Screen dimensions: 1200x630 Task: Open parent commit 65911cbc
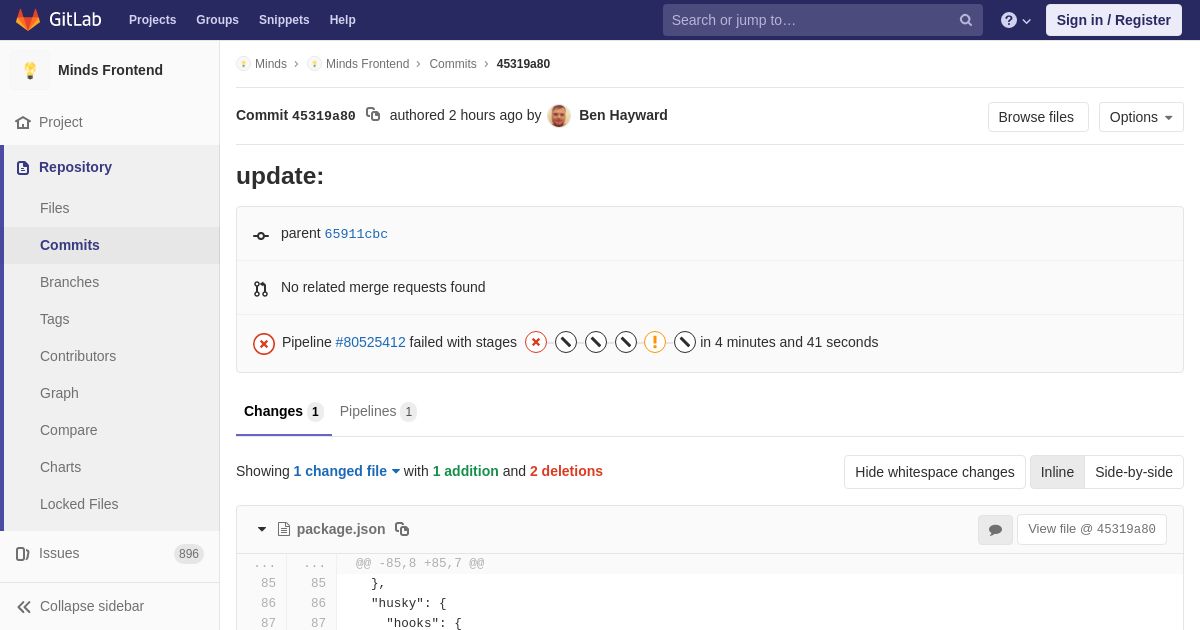point(356,234)
